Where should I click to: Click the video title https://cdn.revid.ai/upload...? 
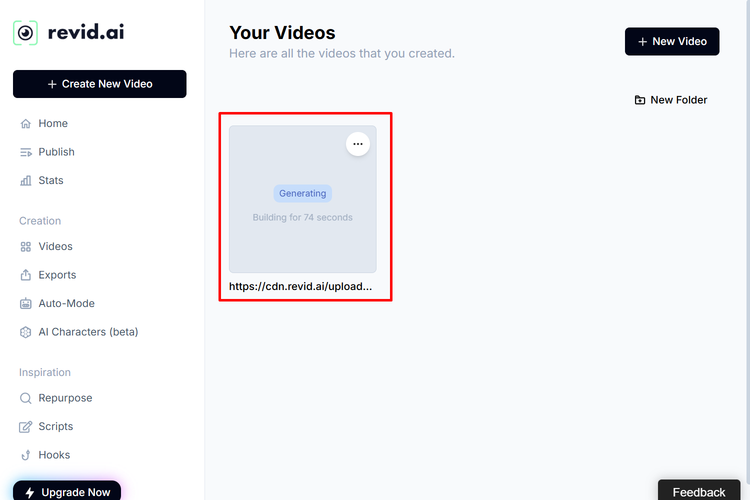300,287
